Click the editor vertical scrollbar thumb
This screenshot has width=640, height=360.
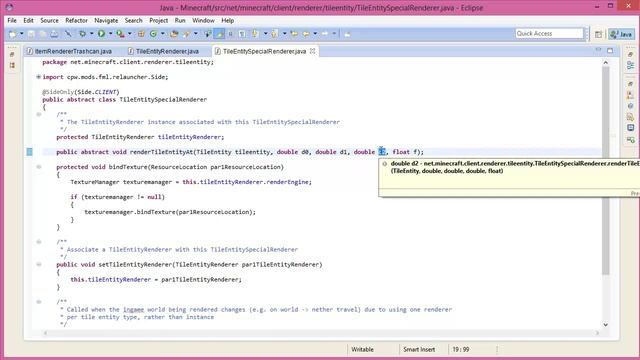tap(605, 171)
